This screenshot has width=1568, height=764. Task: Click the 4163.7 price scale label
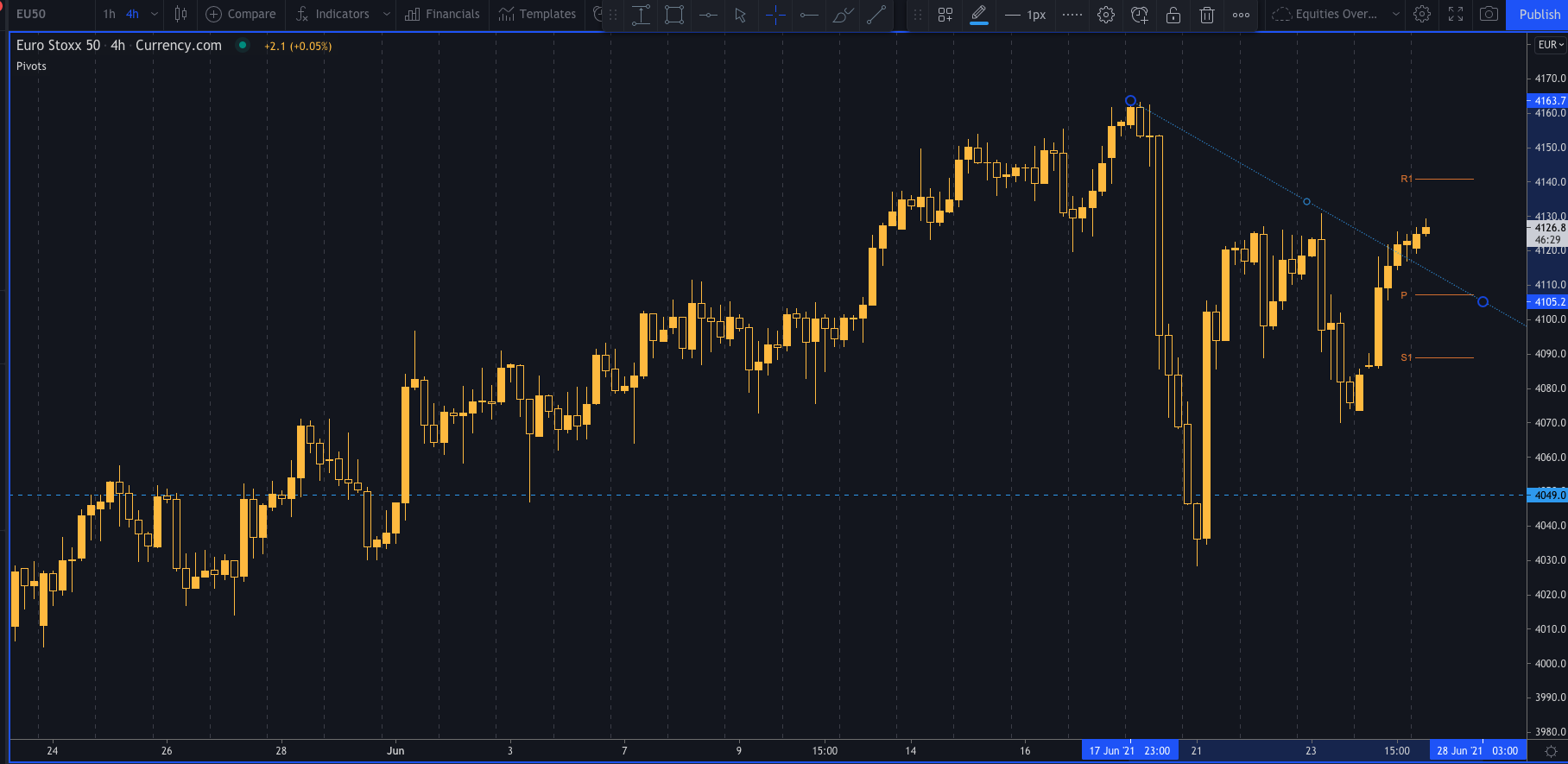[1548, 101]
